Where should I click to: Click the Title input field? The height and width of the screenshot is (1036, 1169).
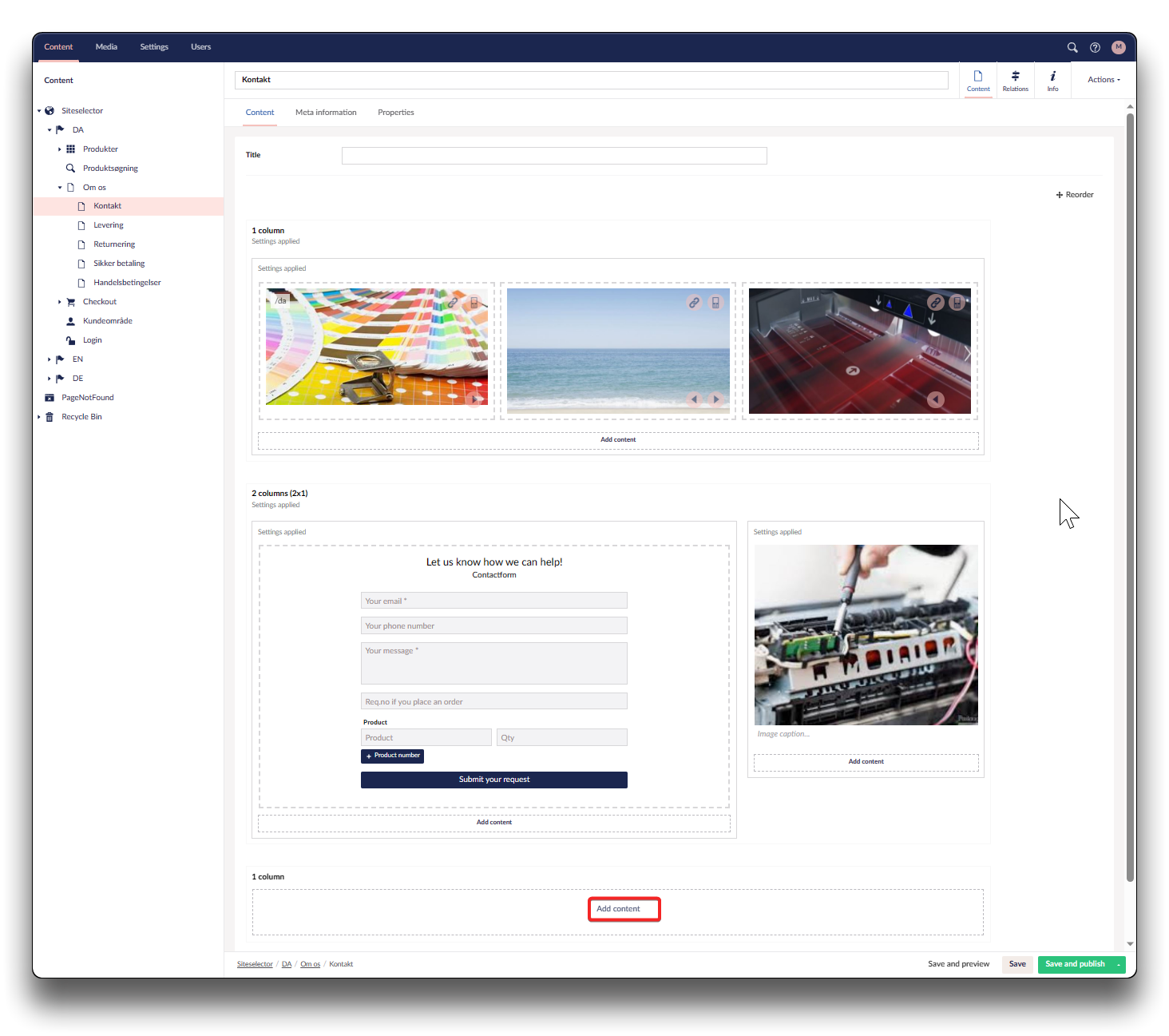click(x=553, y=156)
